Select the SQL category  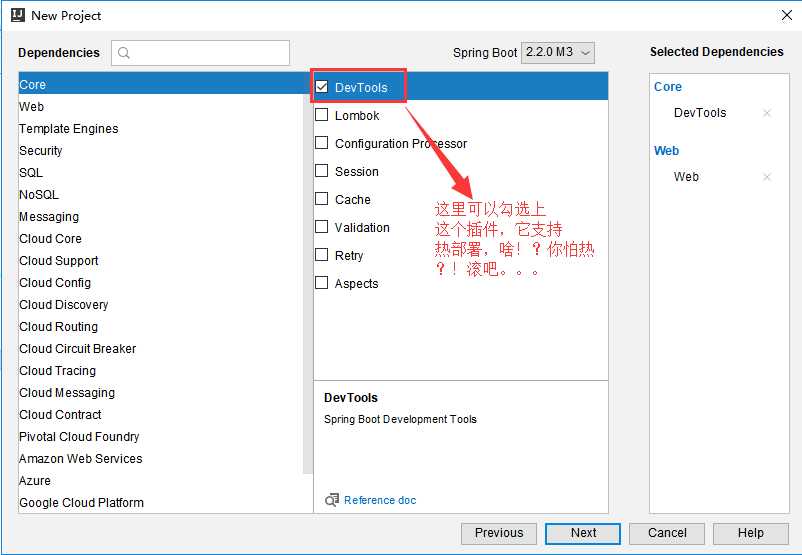(161, 172)
